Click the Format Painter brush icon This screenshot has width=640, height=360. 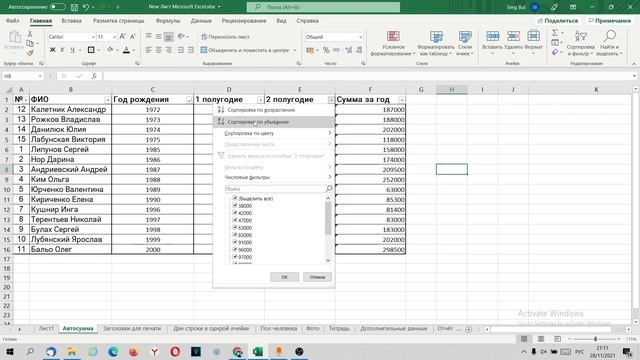(x=30, y=52)
